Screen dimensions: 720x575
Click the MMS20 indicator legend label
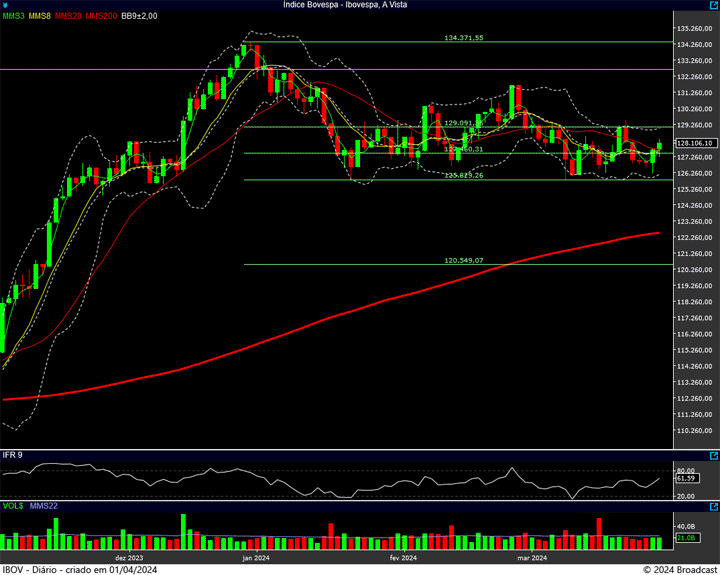[67, 17]
